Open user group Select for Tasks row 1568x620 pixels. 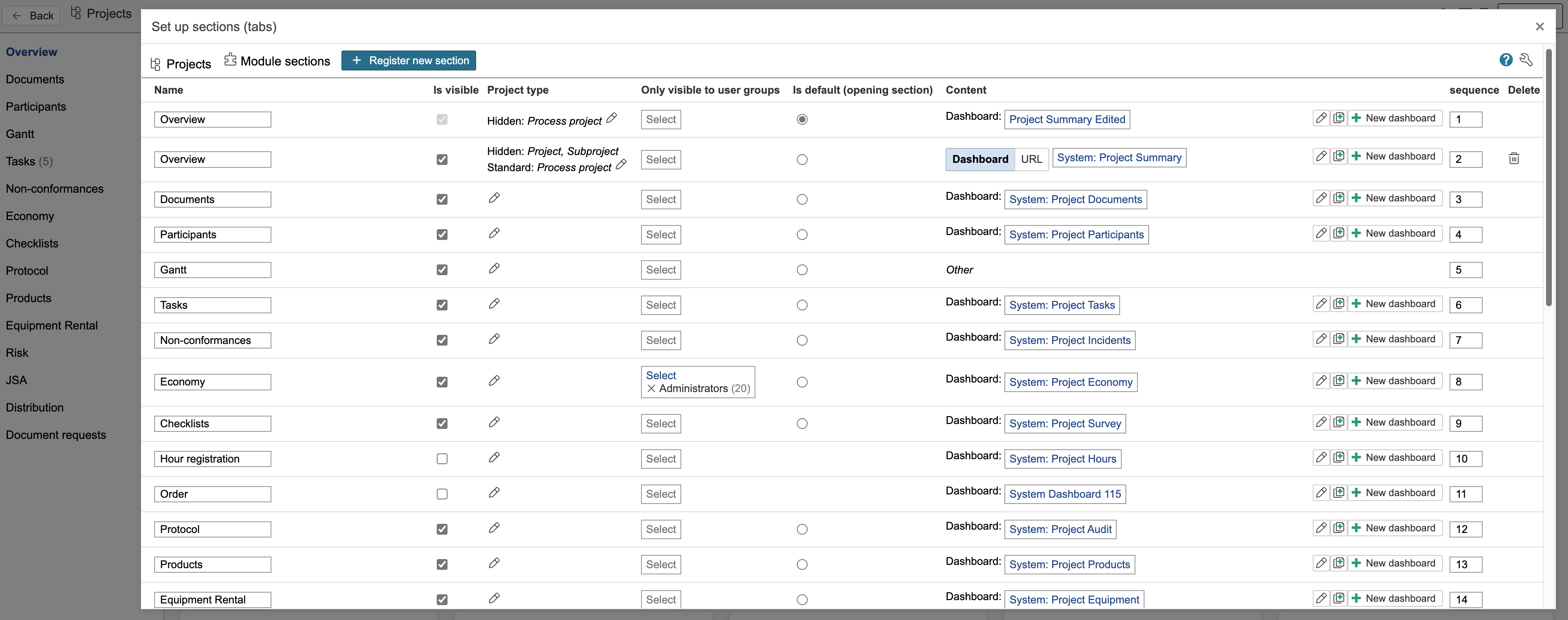[661, 305]
